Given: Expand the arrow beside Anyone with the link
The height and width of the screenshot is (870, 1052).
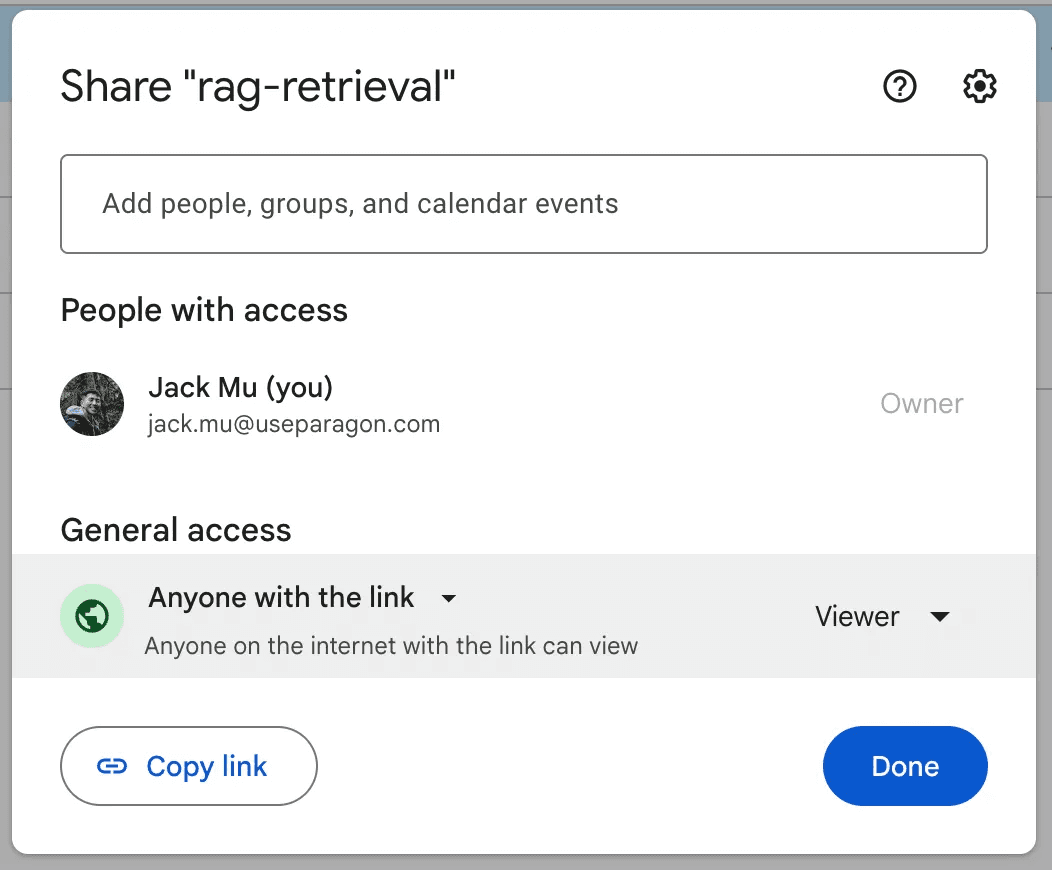Looking at the screenshot, I should click(449, 598).
